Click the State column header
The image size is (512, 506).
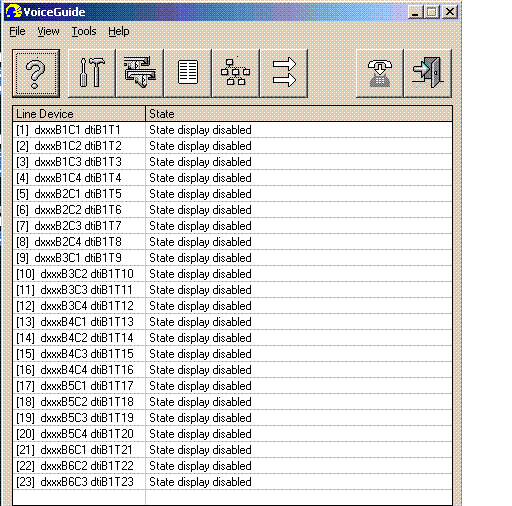299,114
